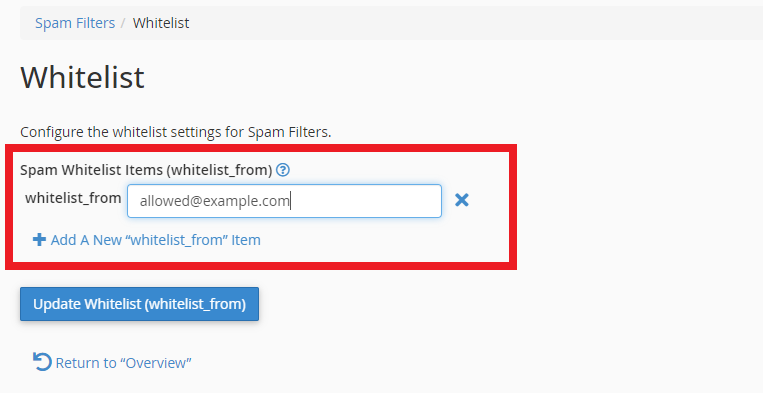Click the breadcrumb slash separator
The height and width of the screenshot is (393, 763).
tap(124, 23)
